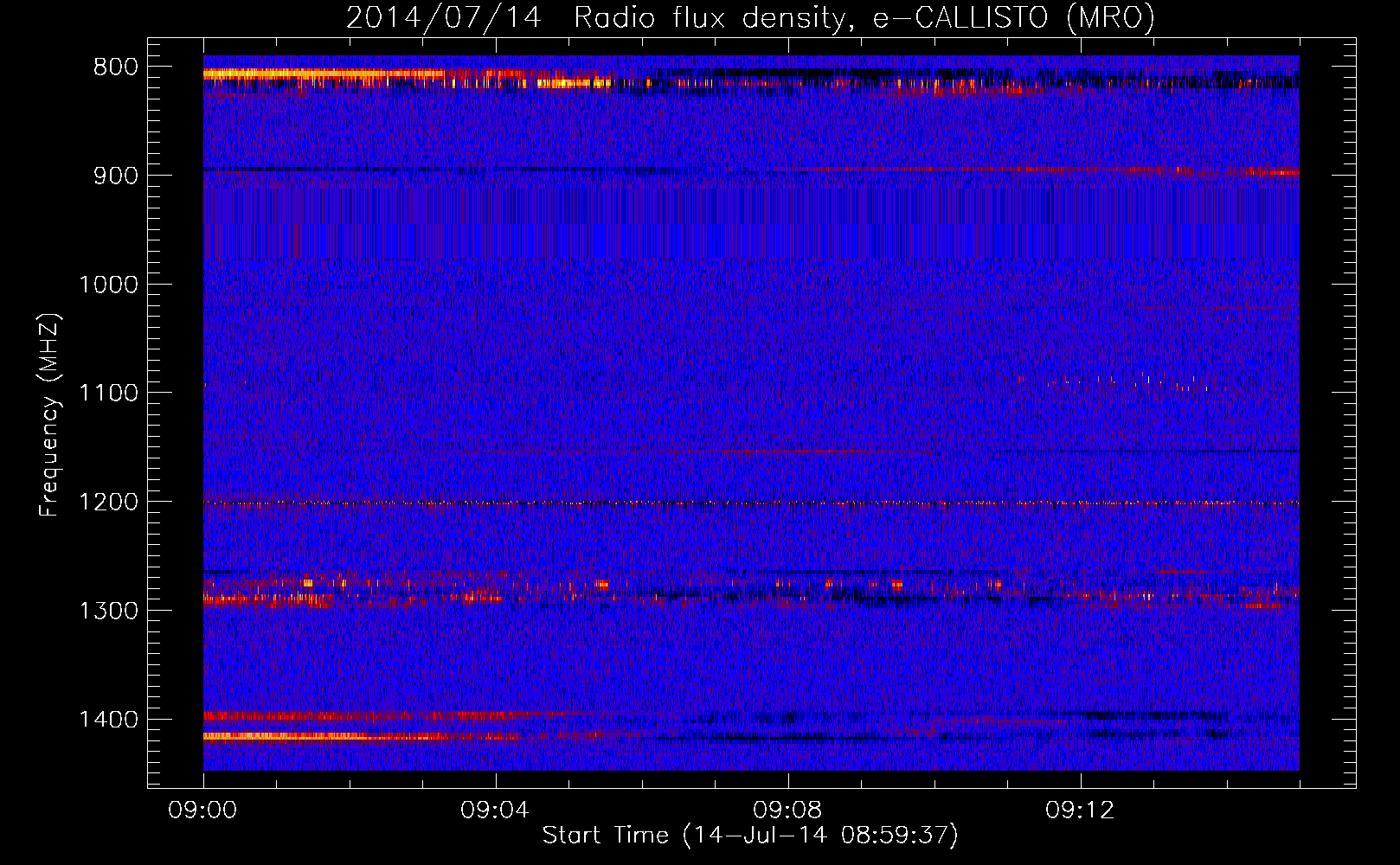This screenshot has height=865, width=1400.
Task: Click the '1200' frequency axis label
Action: [108, 503]
